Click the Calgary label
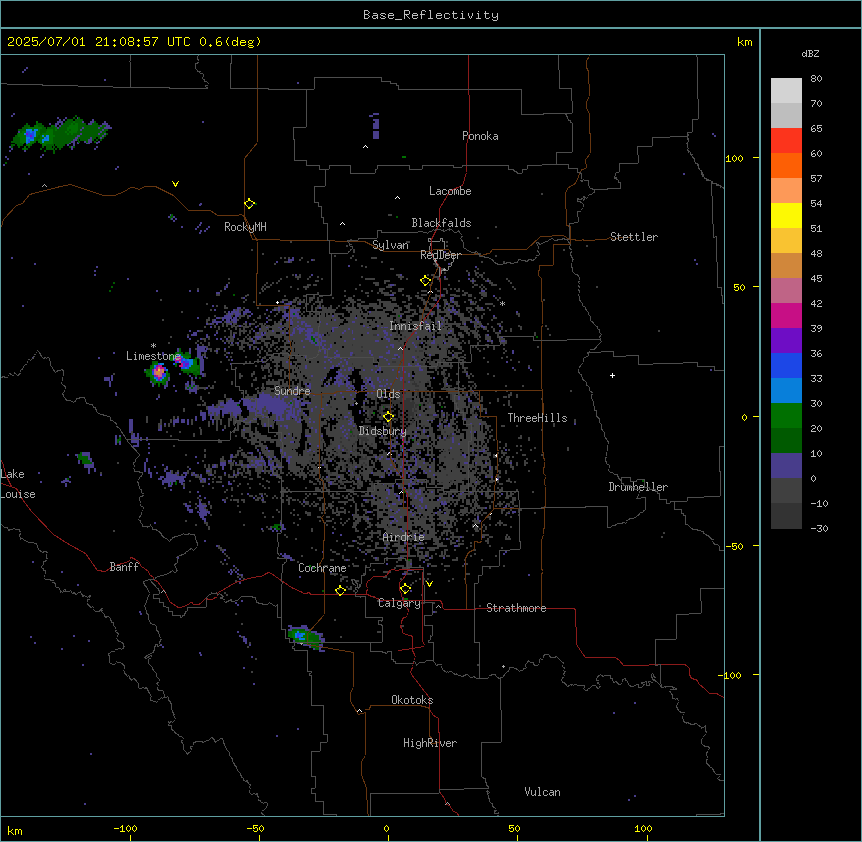 (399, 603)
